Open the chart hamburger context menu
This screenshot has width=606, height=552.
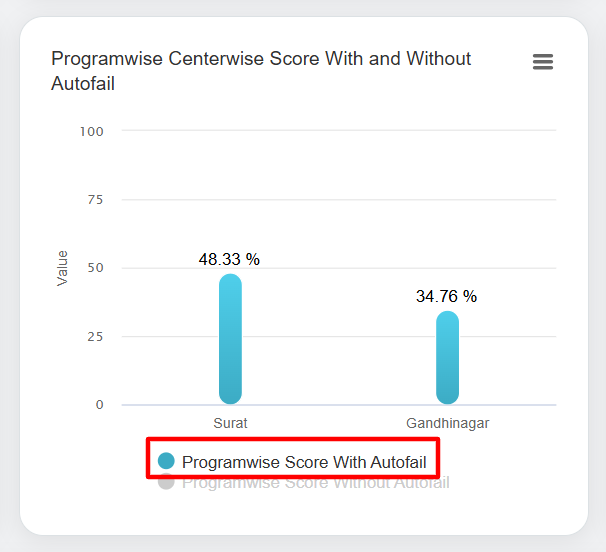point(543,62)
